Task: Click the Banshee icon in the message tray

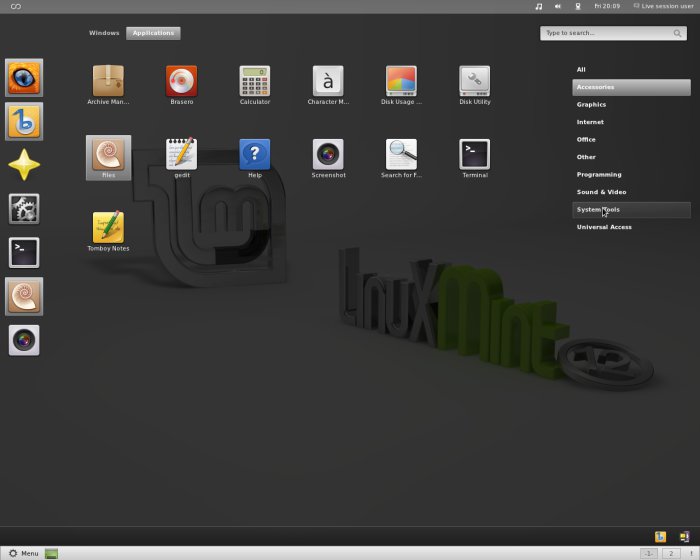Action: [x=660, y=536]
